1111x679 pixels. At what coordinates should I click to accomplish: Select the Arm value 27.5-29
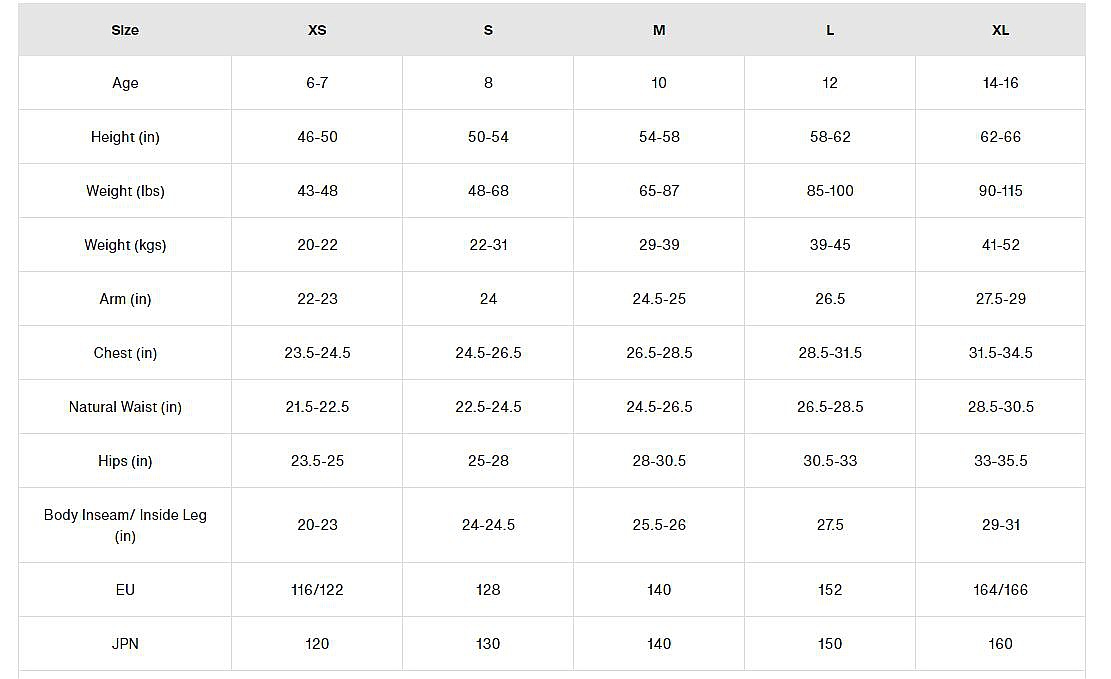point(1000,299)
